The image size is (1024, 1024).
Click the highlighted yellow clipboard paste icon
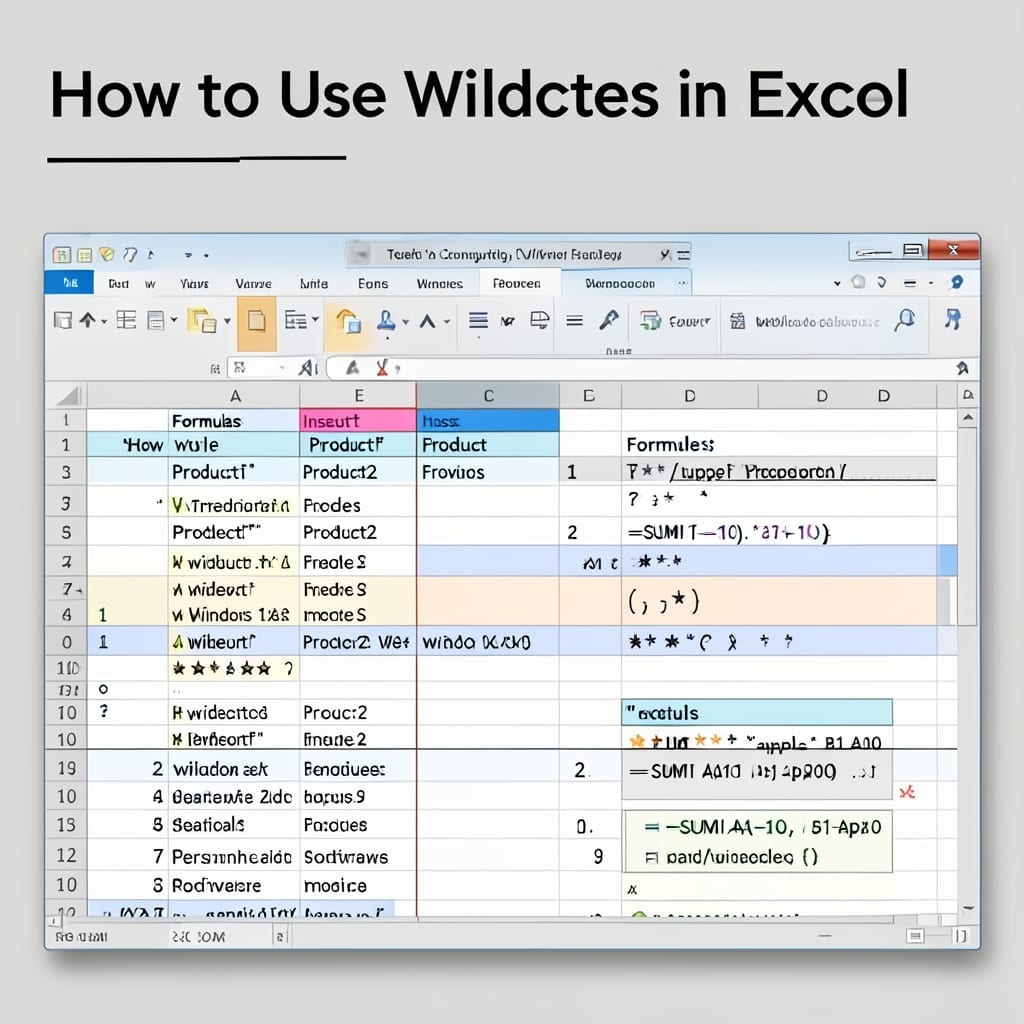click(x=348, y=321)
